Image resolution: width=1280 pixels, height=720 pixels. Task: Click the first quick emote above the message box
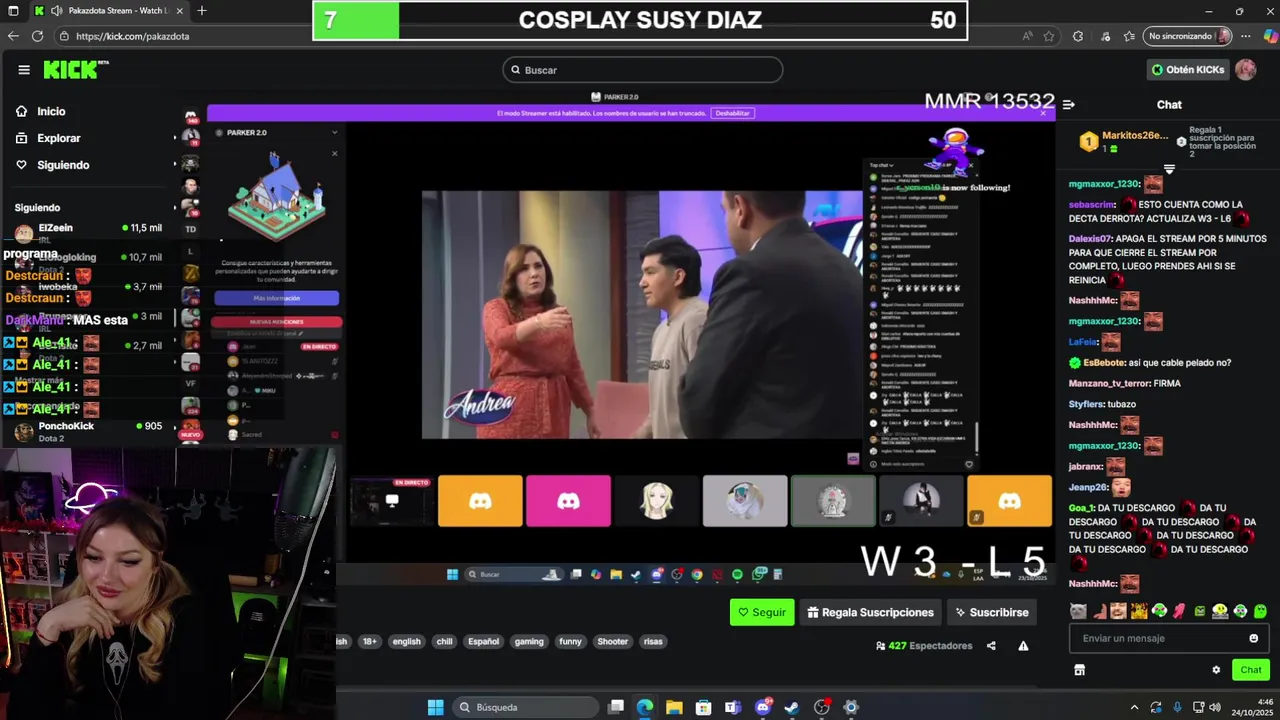(1078, 611)
